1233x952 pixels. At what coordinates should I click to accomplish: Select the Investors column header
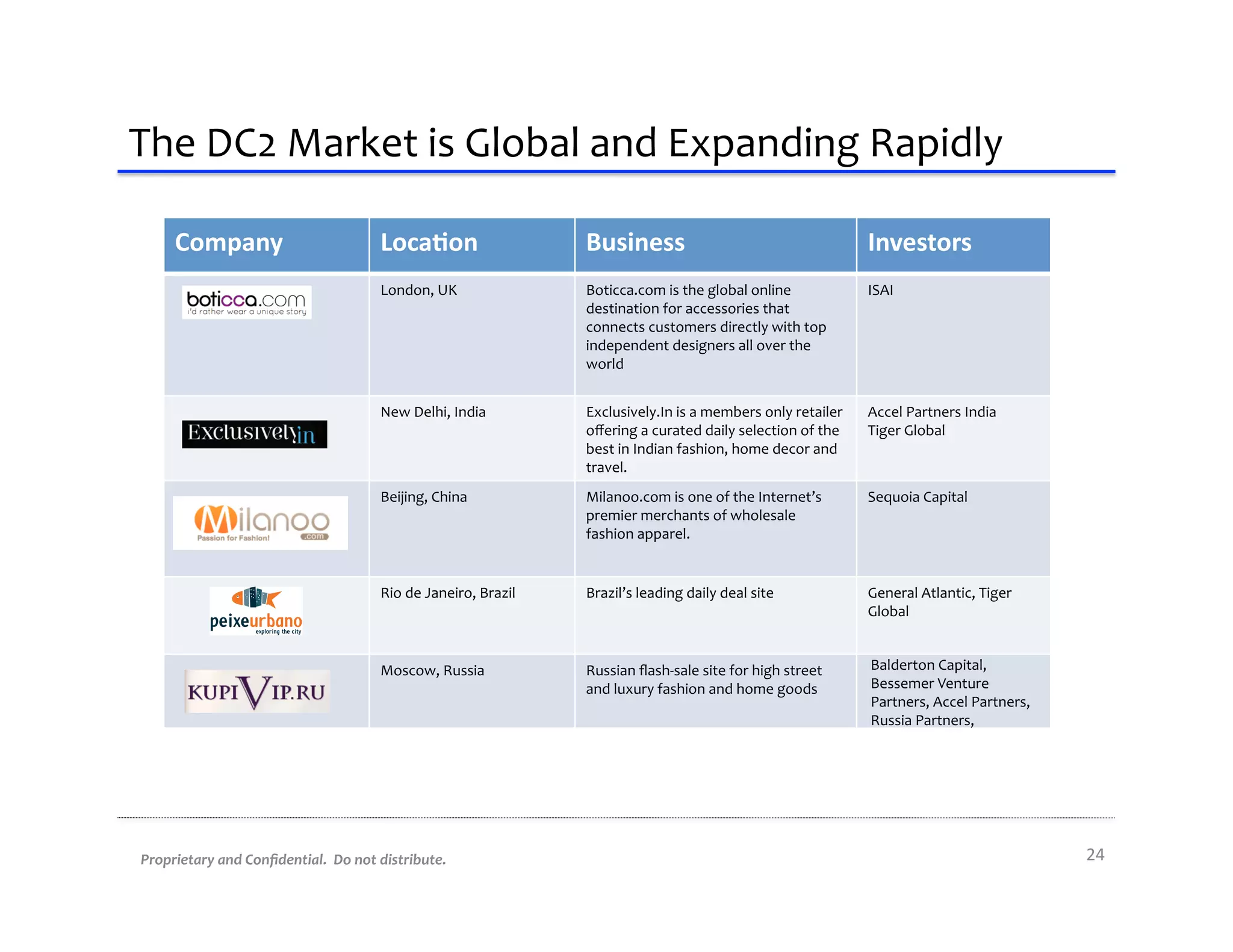coord(919,243)
